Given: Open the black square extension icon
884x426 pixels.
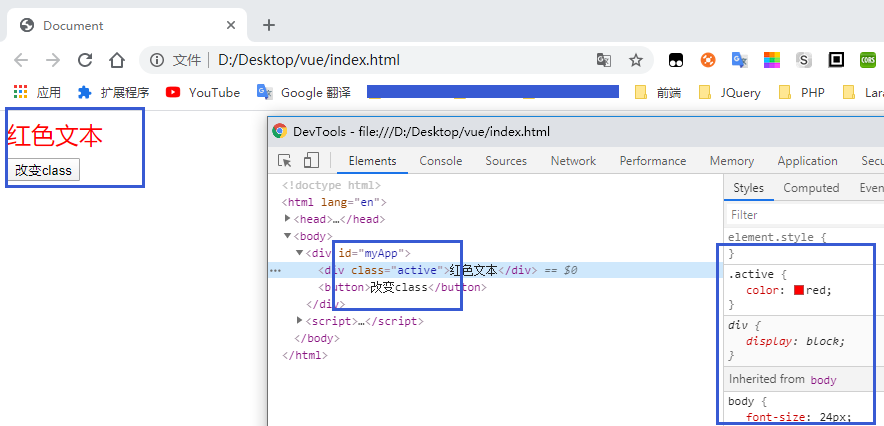Looking at the screenshot, I should [836, 60].
